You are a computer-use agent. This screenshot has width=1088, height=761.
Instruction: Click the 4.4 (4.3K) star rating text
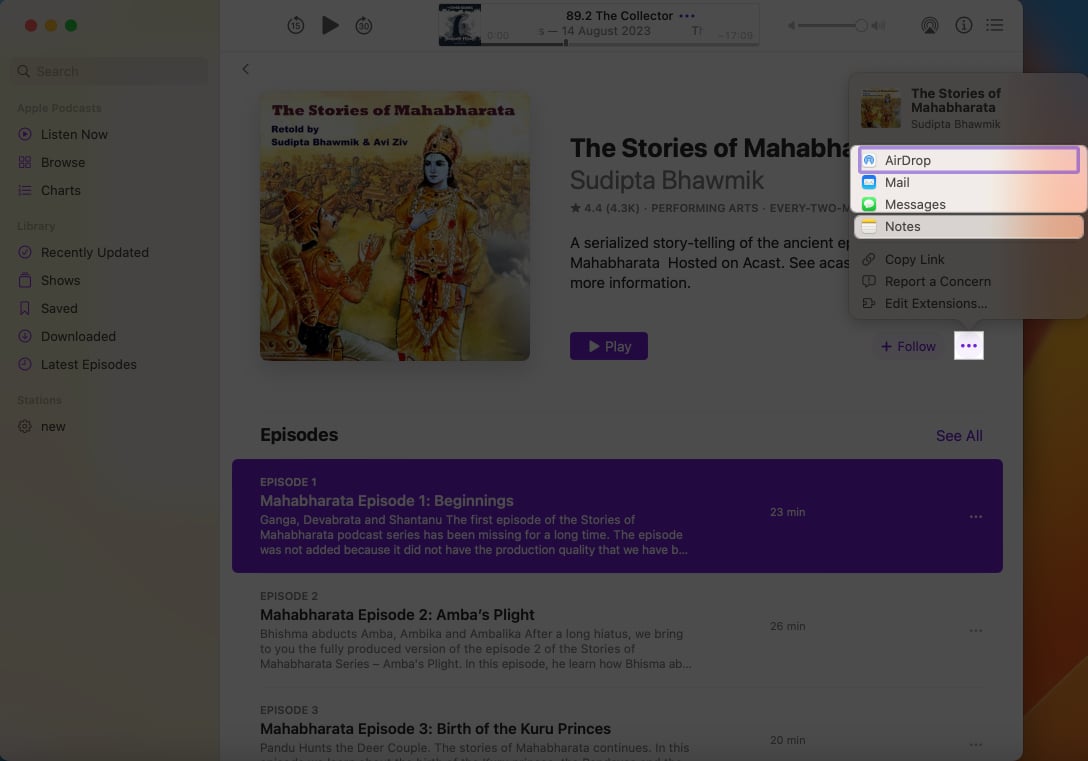point(604,208)
